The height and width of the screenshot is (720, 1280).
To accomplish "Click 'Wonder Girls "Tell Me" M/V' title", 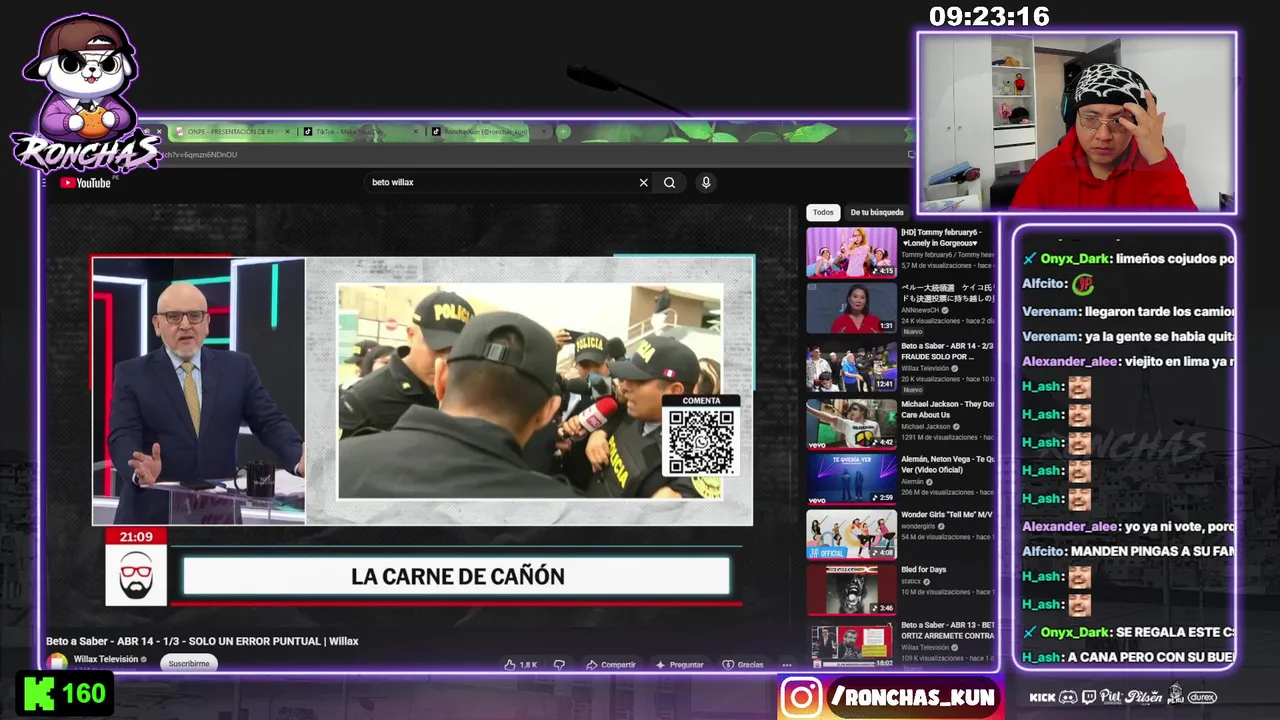I will pos(947,515).
